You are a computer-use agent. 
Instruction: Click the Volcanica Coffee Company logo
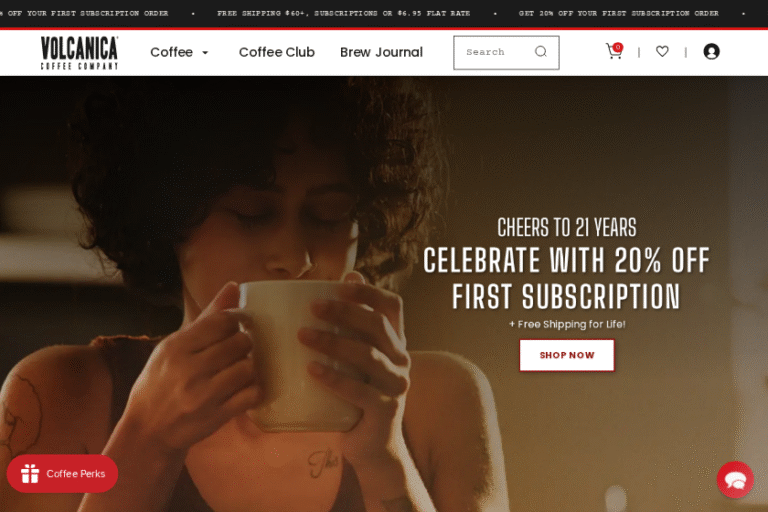[x=79, y=52]
